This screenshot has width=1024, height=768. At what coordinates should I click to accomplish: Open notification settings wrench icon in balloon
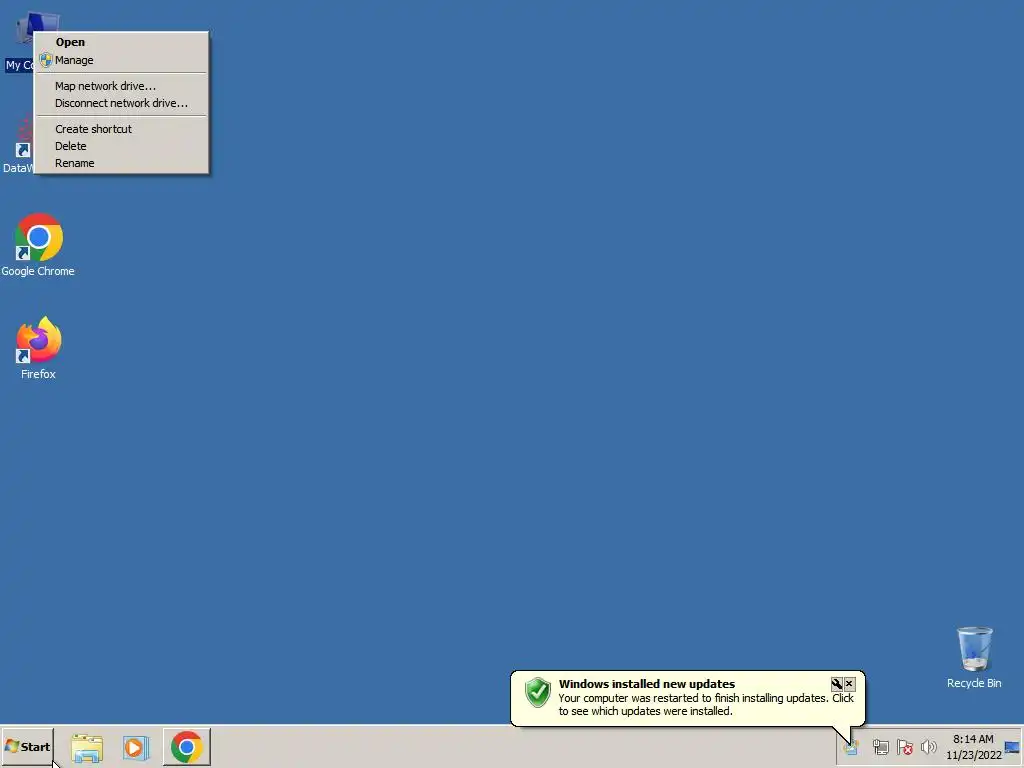(x=837, y=684)
